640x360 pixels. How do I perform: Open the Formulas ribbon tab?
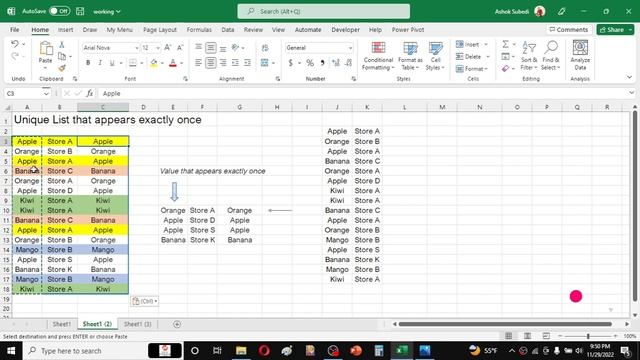[x=199, y=30]
